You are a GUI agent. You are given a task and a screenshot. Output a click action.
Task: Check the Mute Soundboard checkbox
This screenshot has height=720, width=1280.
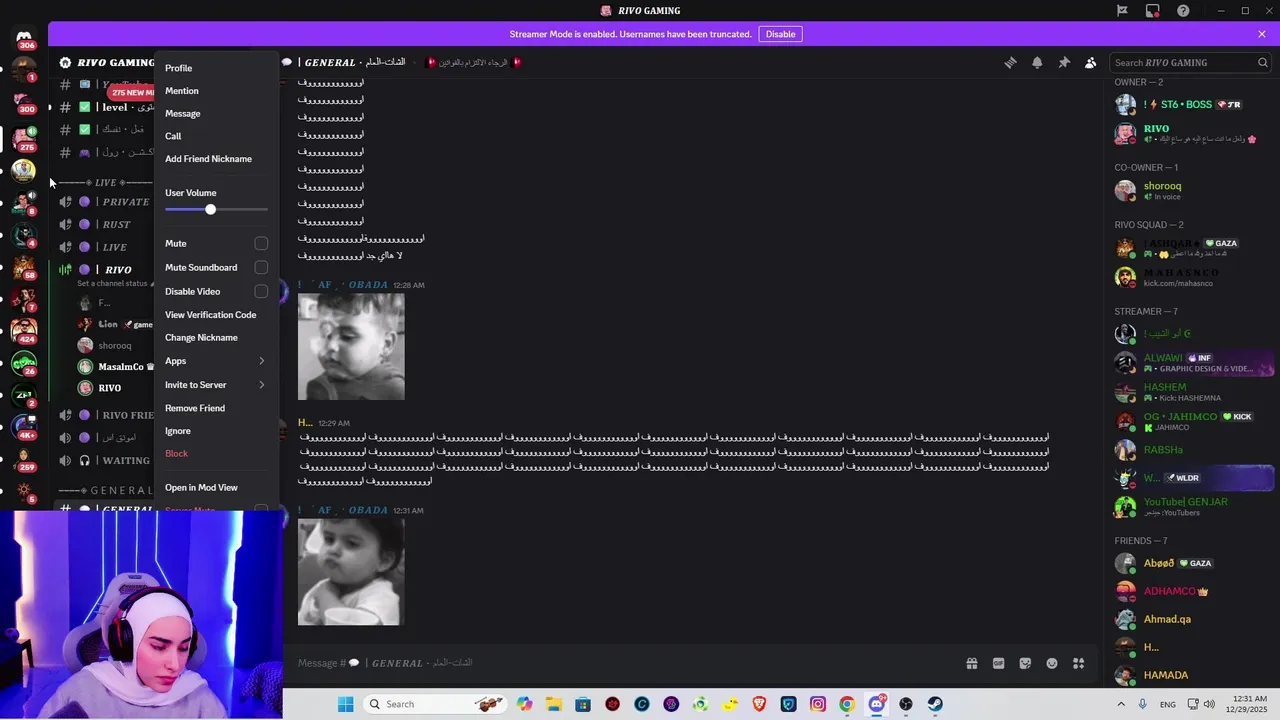click(261, 268)
